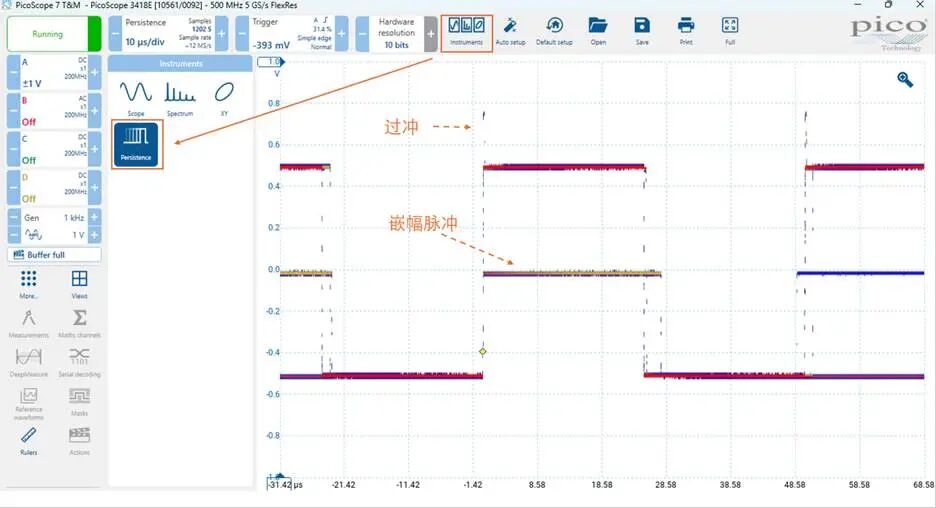The image size is (936, 508).
Task: Select the XY instrument icon
Action: click(x=224, y=98)
